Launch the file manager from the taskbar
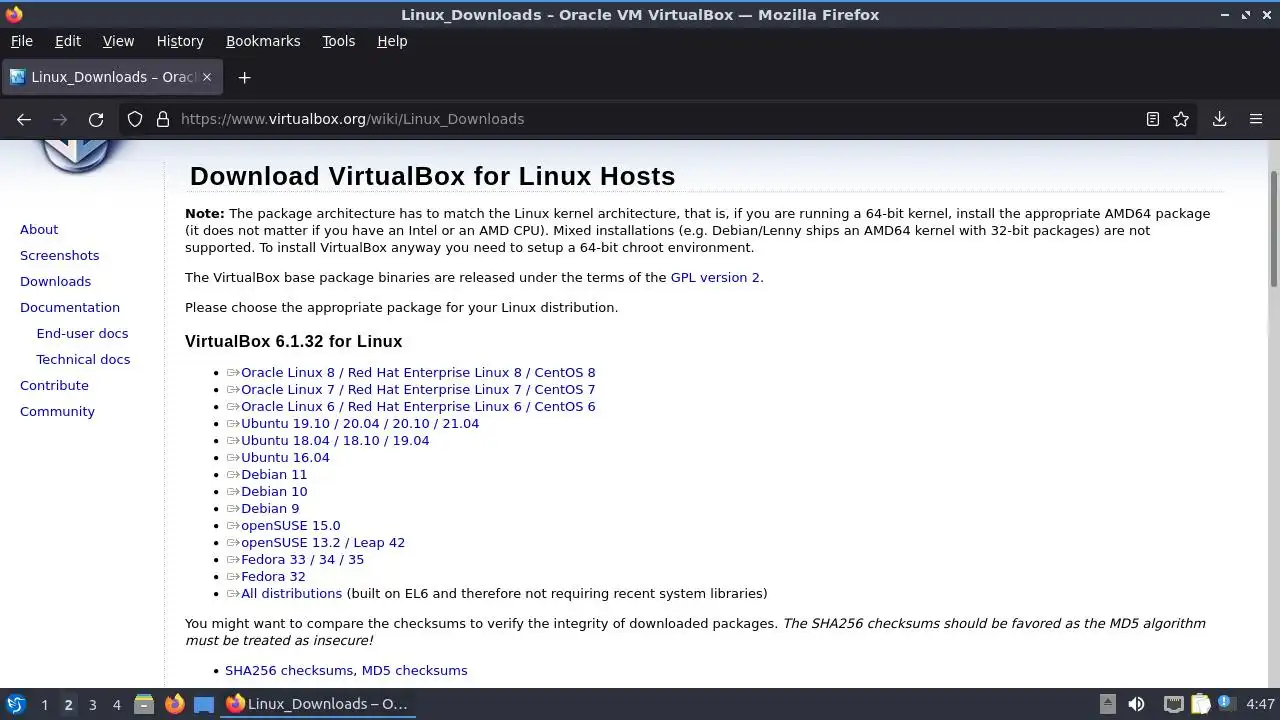This screenshot has height=720, width=1280. 143,704
